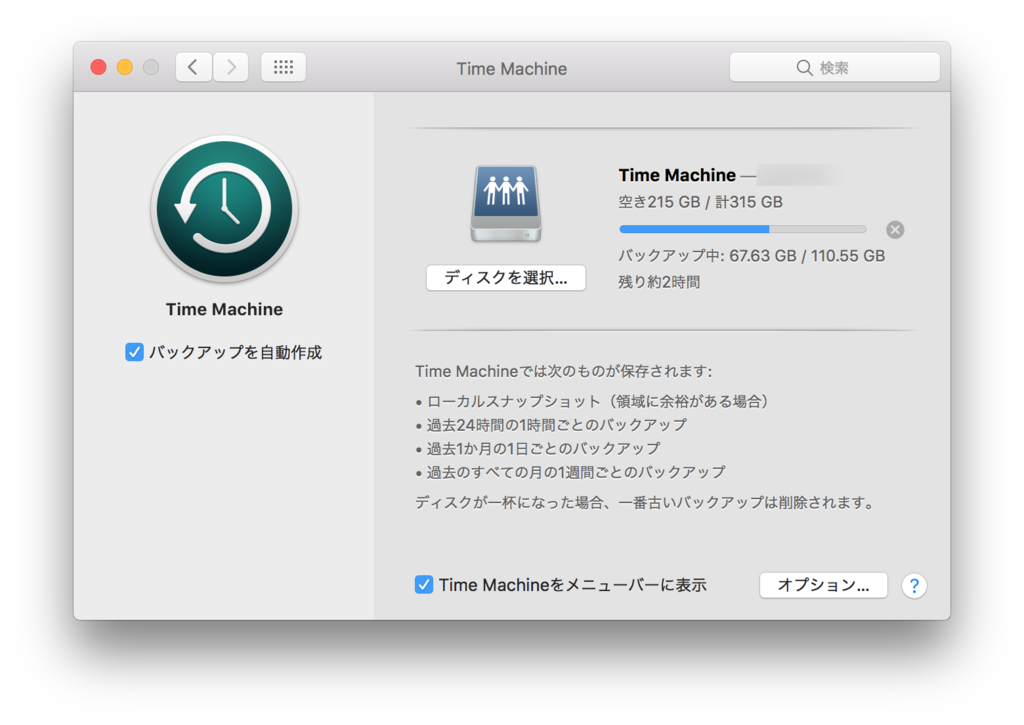Click the large Time Machine clock icon
Image resolution: width=1024 pixels, height=725 pixels.
(224, 208)
